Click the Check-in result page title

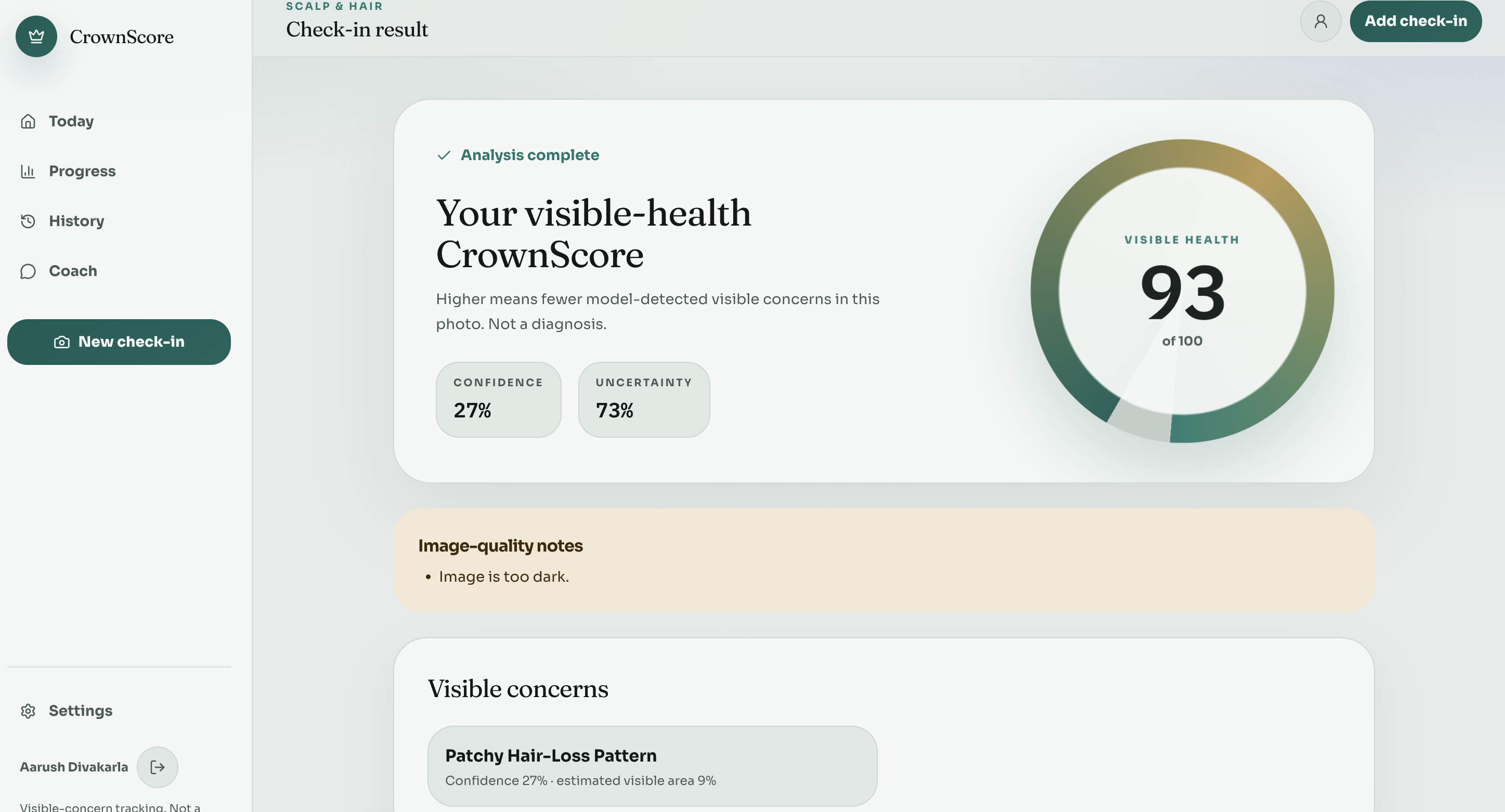pos(357,29)
